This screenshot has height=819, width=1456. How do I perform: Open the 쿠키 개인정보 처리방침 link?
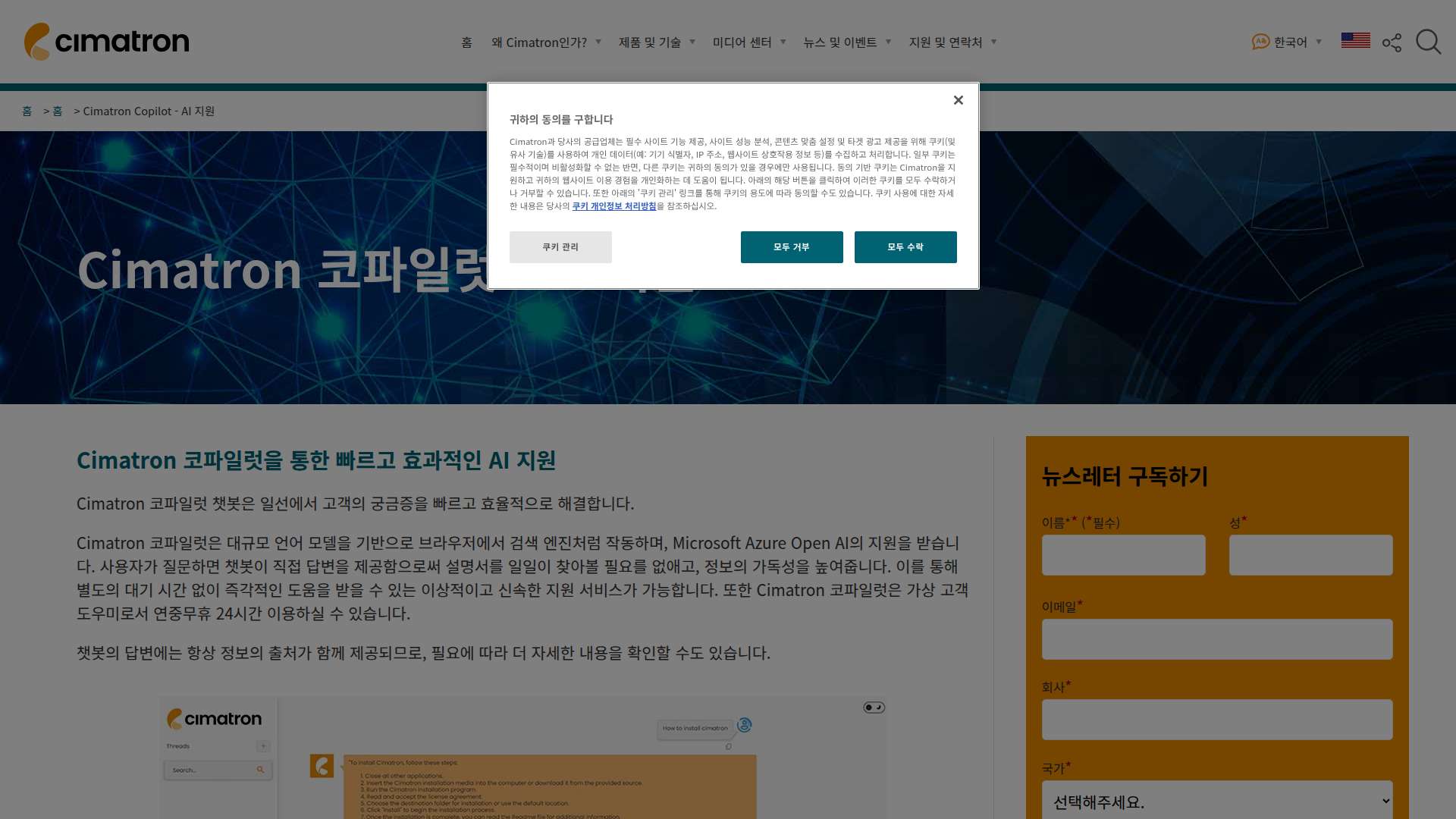click(614, 206)
